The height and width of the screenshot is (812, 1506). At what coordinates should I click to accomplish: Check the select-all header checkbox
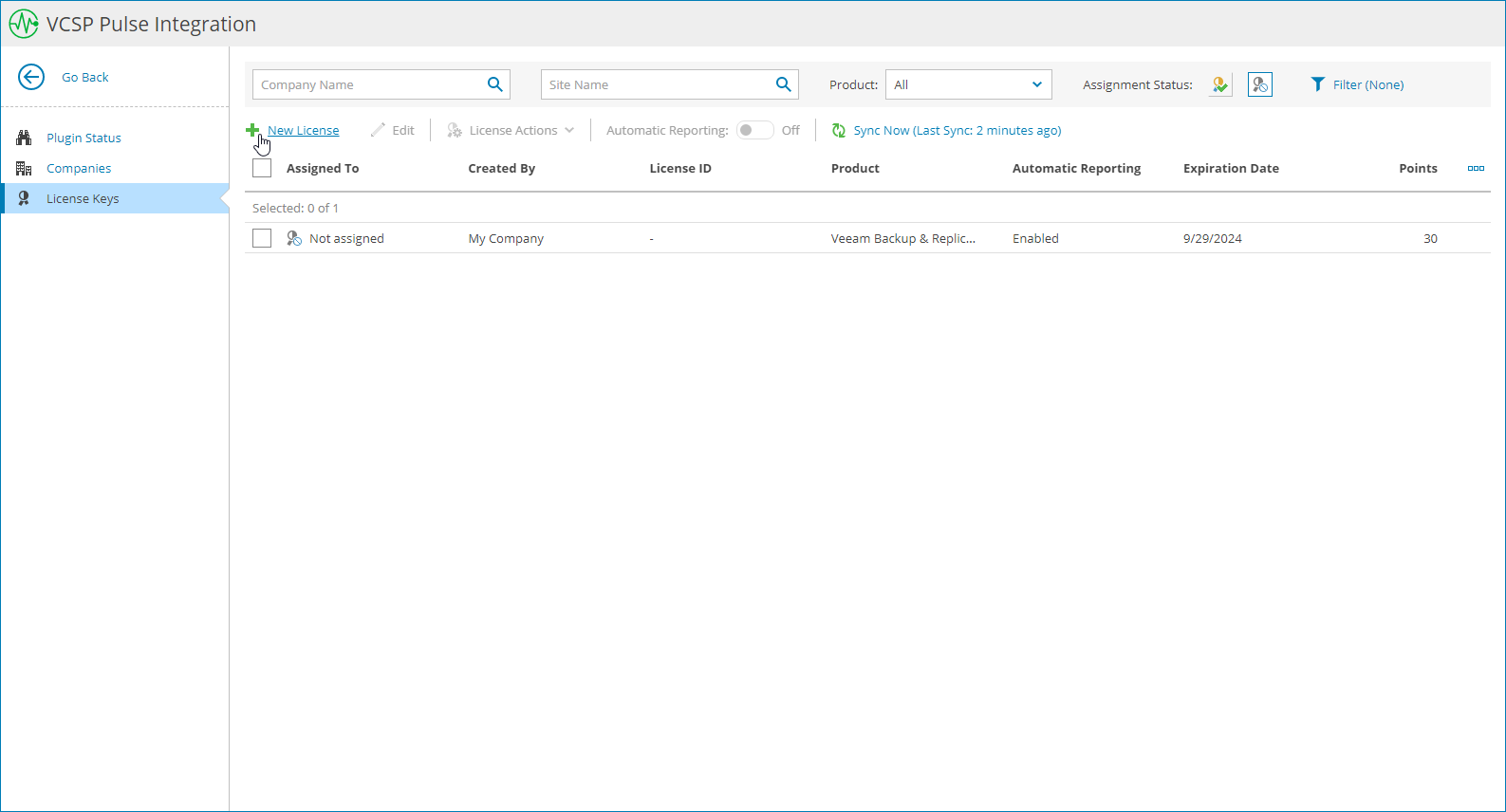pyautogui.click(x=262, y=168)
